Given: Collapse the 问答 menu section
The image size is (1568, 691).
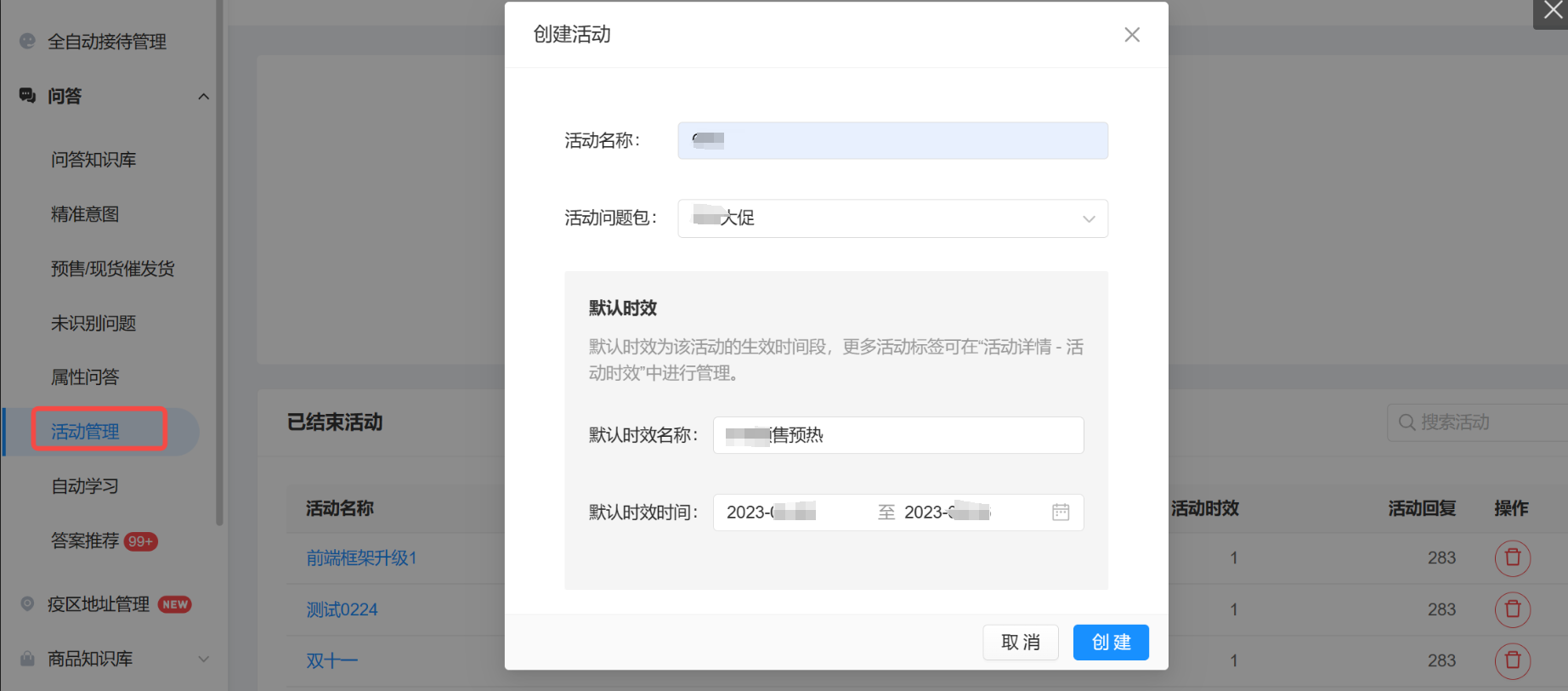Looking at the screenshot, I should click(x=203, y=96).
